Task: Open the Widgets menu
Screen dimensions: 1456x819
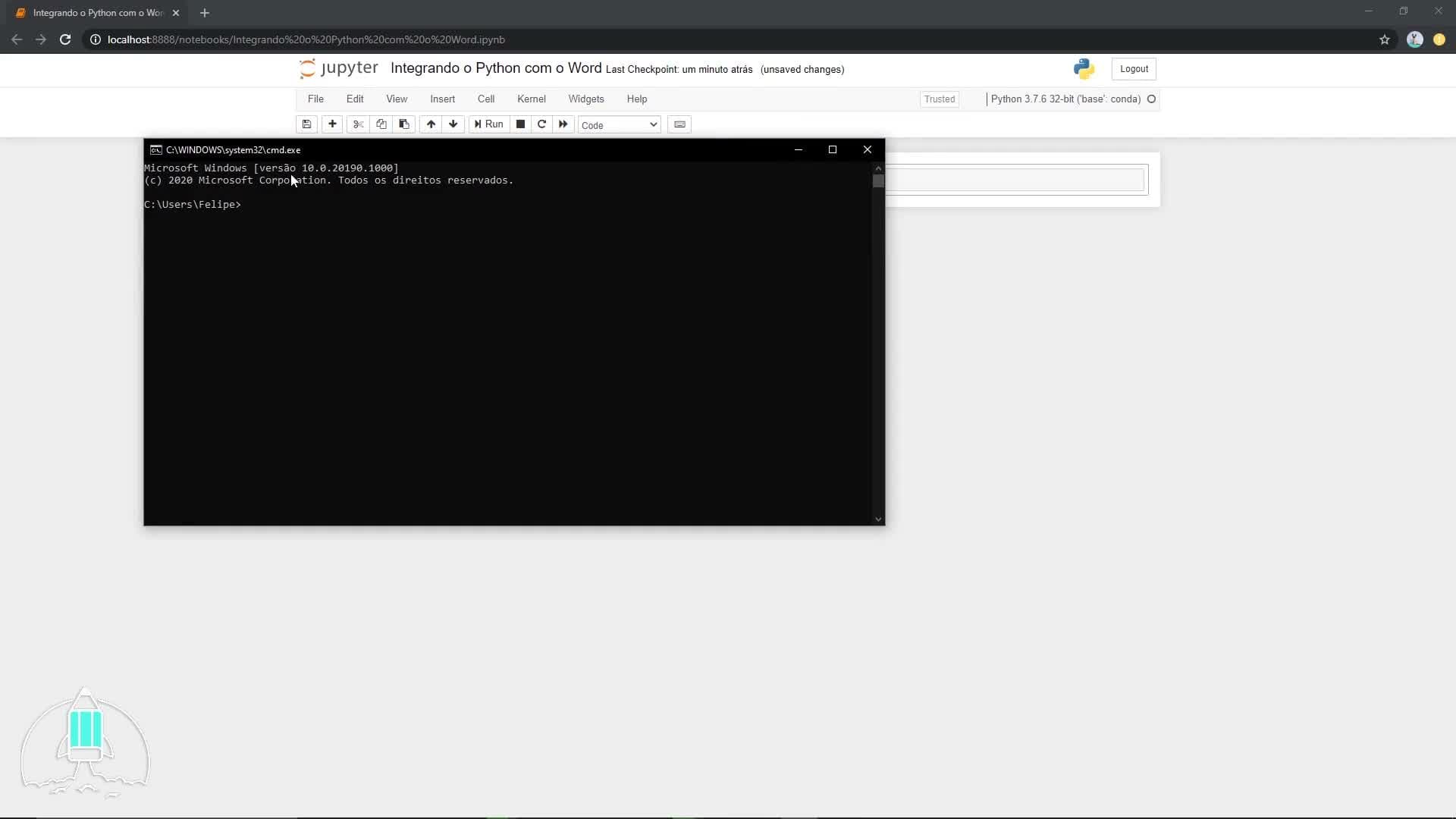Action: (x=586, y=99)
